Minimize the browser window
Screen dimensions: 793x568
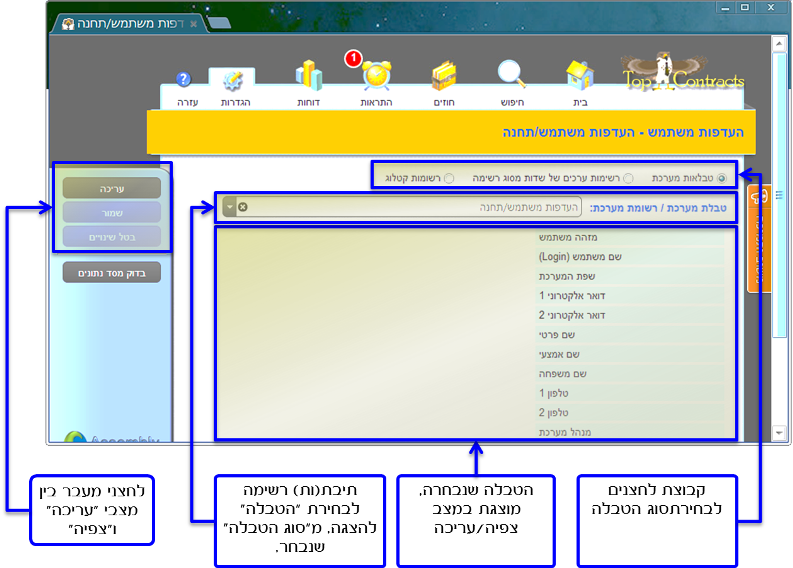(725, 8)
